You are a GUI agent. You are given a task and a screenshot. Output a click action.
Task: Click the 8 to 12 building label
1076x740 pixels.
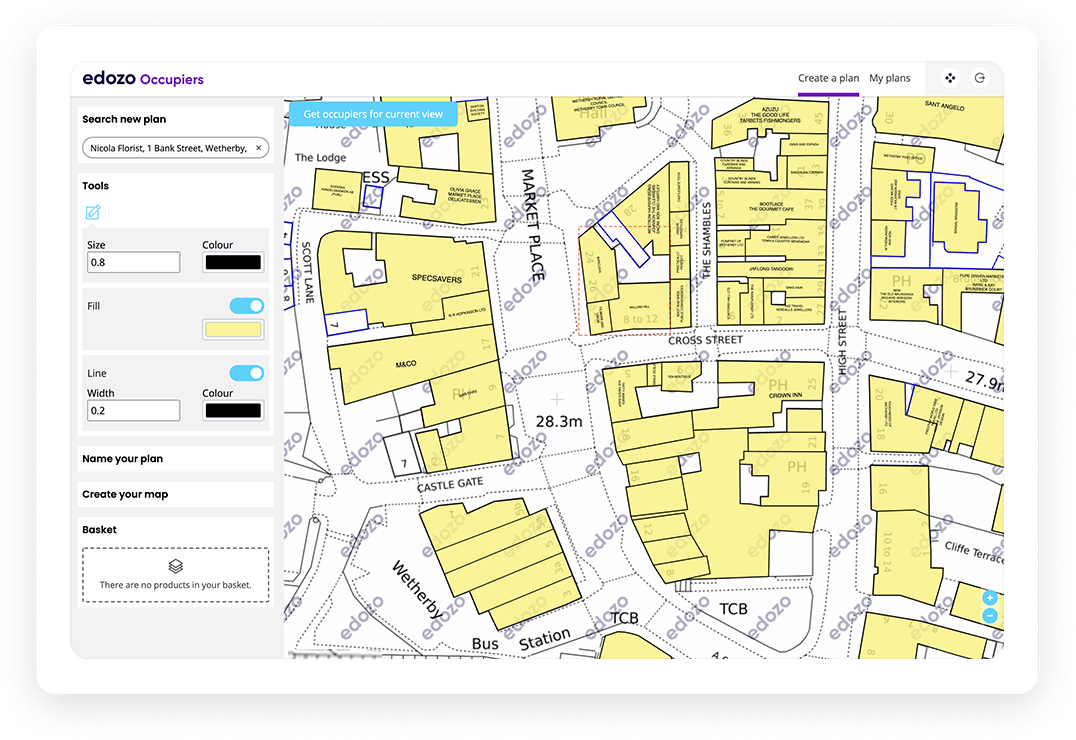[x=640, y=319]
